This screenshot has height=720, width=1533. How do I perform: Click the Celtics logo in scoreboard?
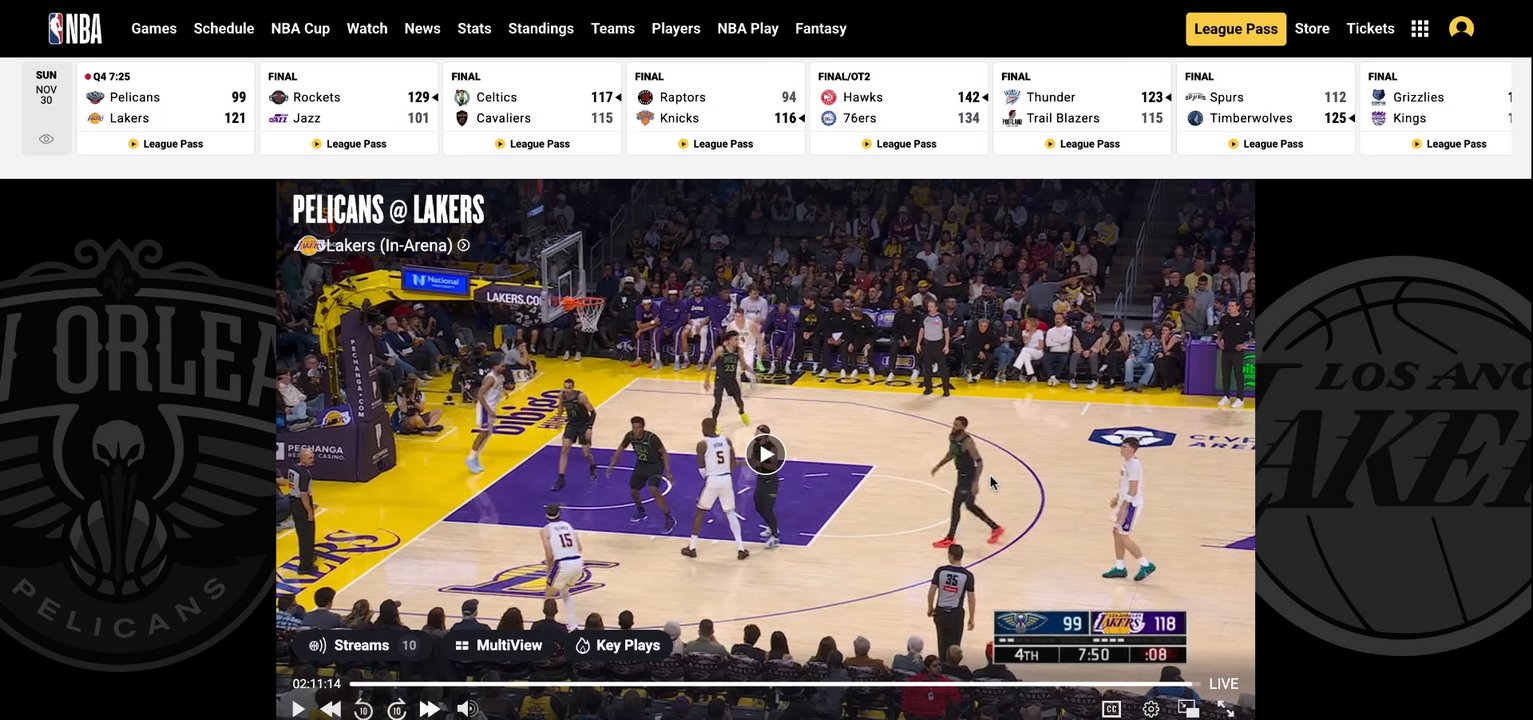click(461, 97)
